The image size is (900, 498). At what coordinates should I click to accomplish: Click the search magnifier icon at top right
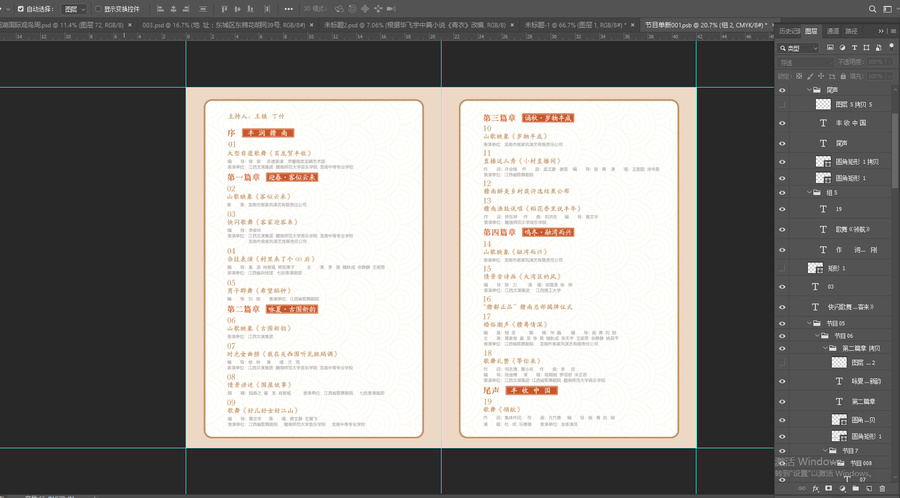pyautogui.click(x=872, y=9)
